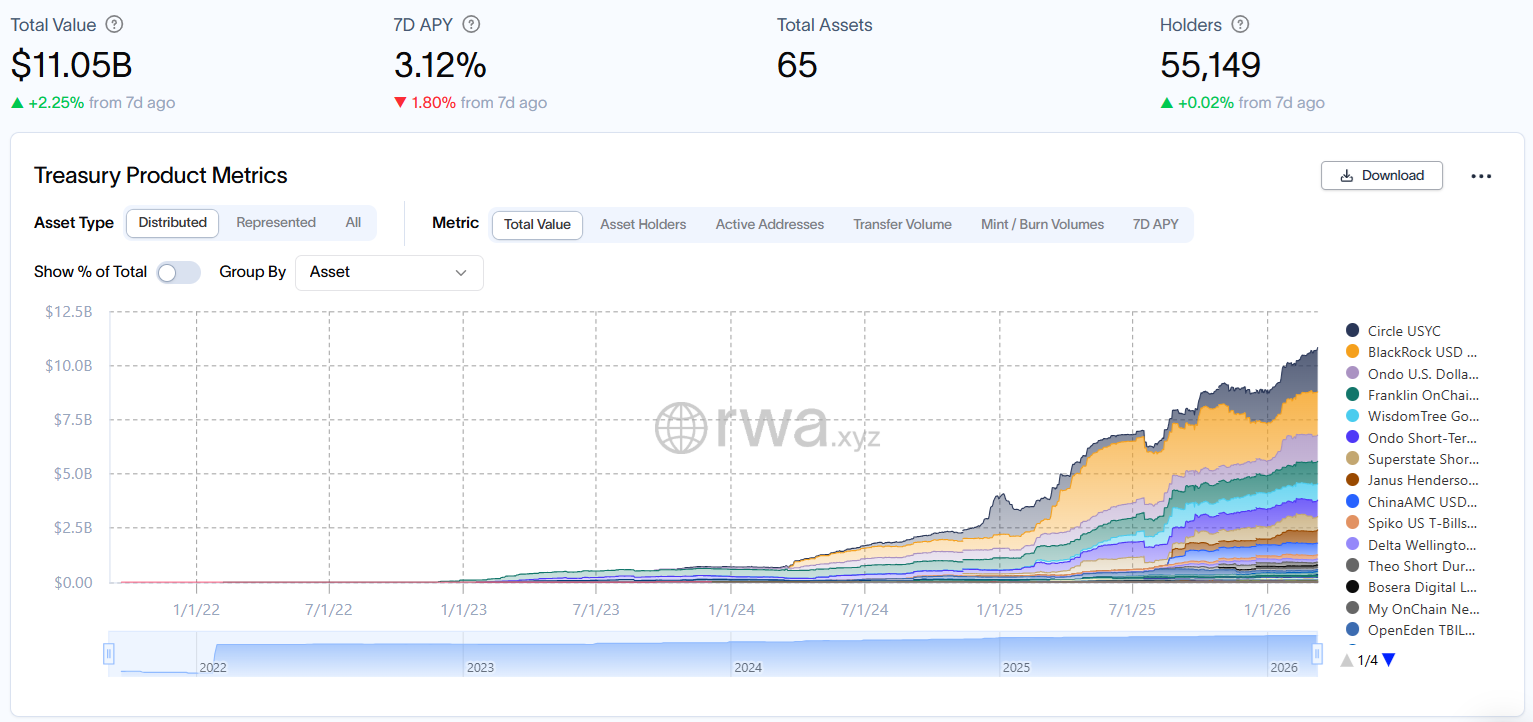Select the All asset type option
The image size is (1533, 722).
pyautogui.click(x=353, y=223)
